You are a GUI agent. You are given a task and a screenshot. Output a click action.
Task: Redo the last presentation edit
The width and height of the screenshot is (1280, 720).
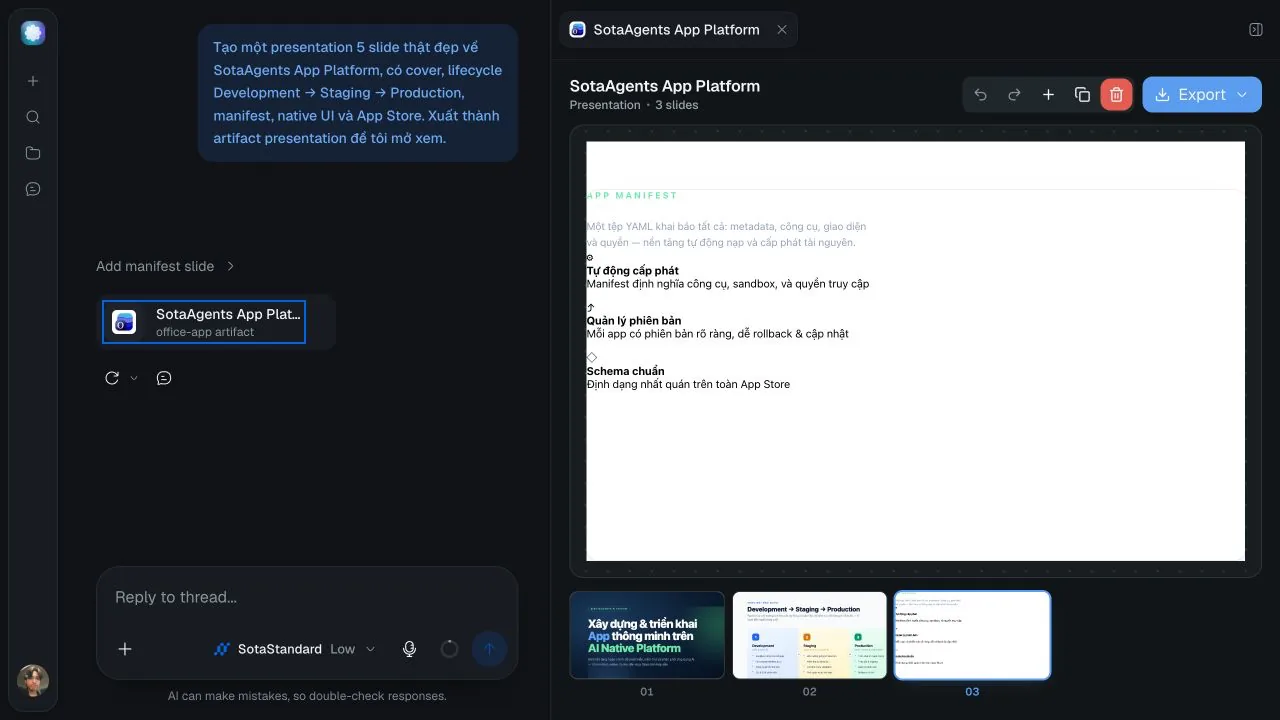click(x=1014, y=95)
